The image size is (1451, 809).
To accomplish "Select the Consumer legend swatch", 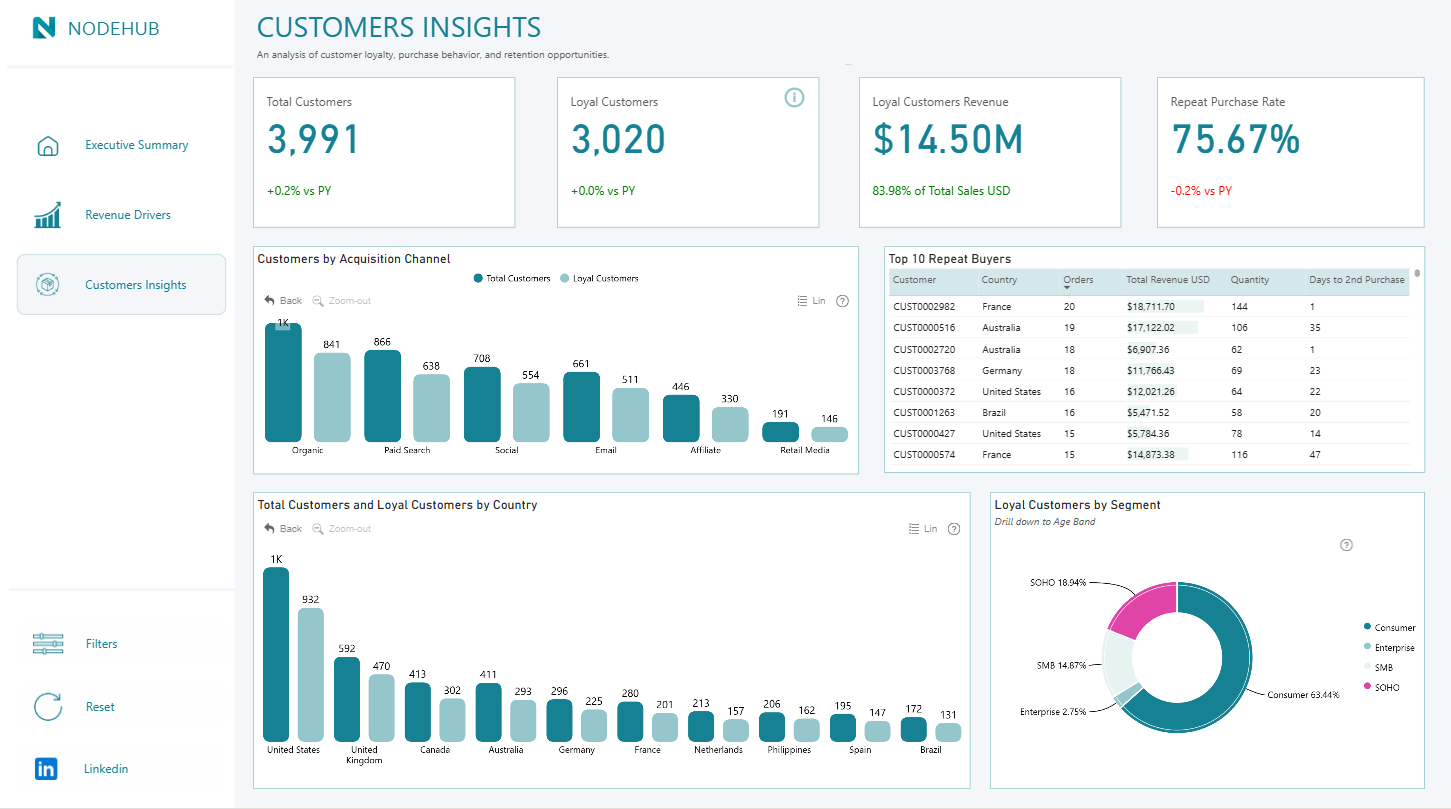I will (1367, 627).
